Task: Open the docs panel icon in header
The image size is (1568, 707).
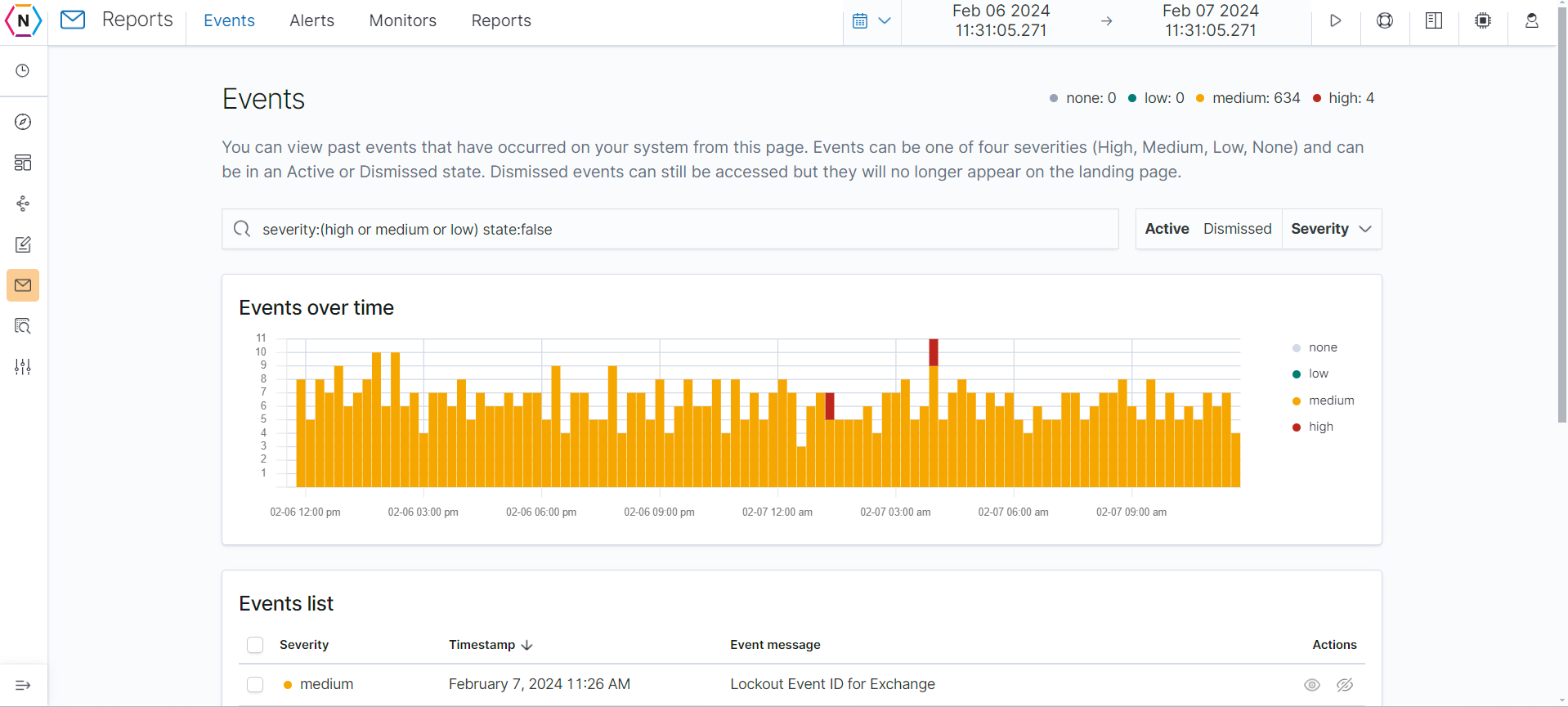Action: click(1434, 21)
